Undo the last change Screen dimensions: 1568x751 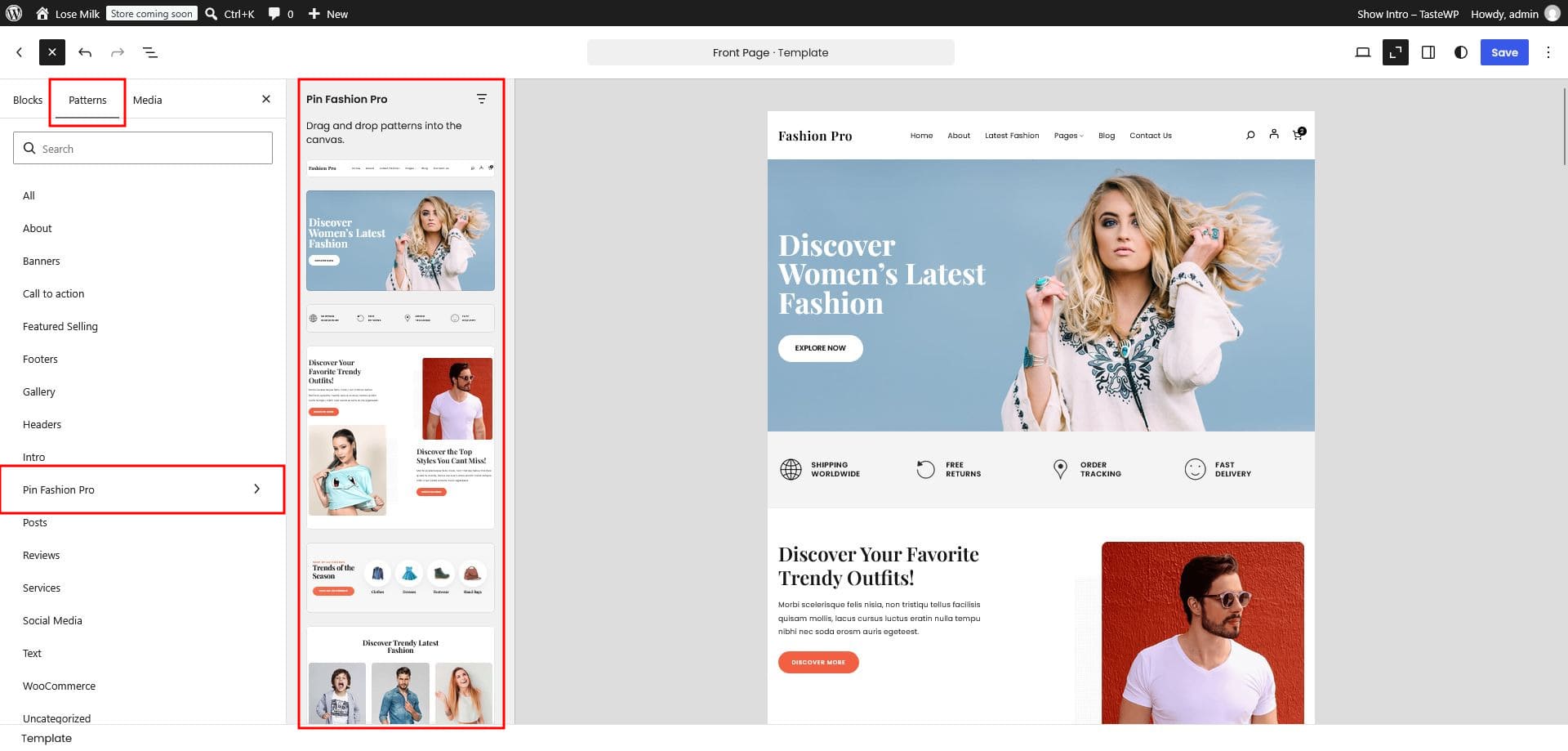pos(85,52)
